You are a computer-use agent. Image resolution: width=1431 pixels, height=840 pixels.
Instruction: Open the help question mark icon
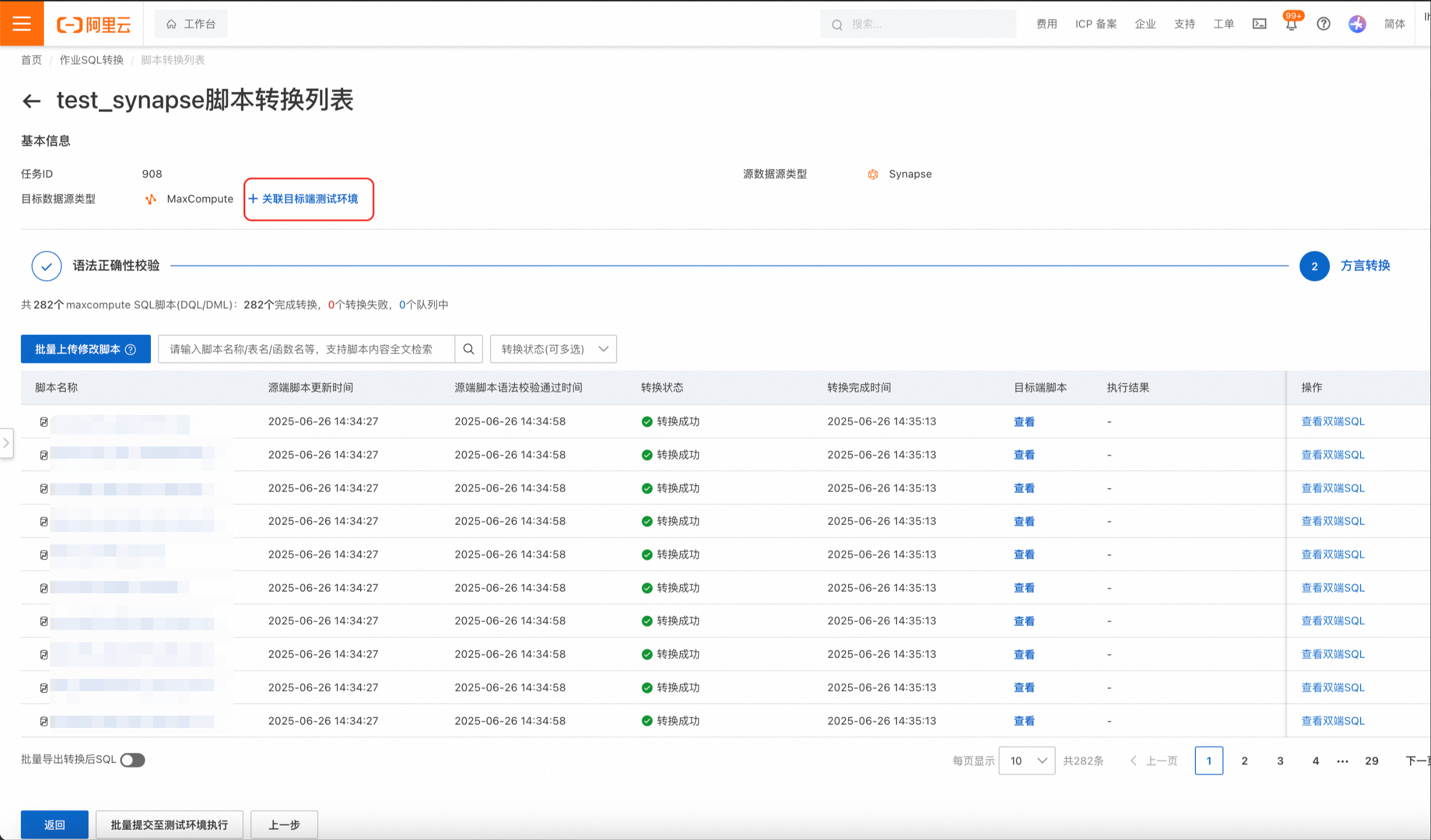tap(1323, 24)
